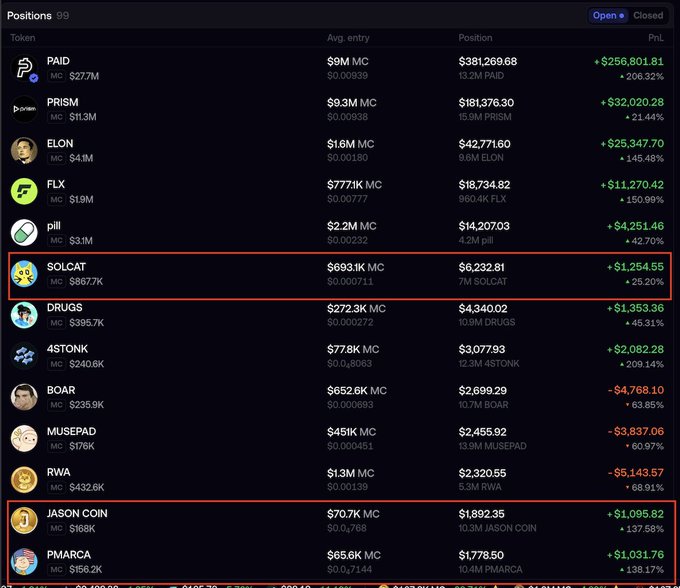Click the SOLCAT token name
Screen dimensions: 680x588
click(x=66, y=267)
